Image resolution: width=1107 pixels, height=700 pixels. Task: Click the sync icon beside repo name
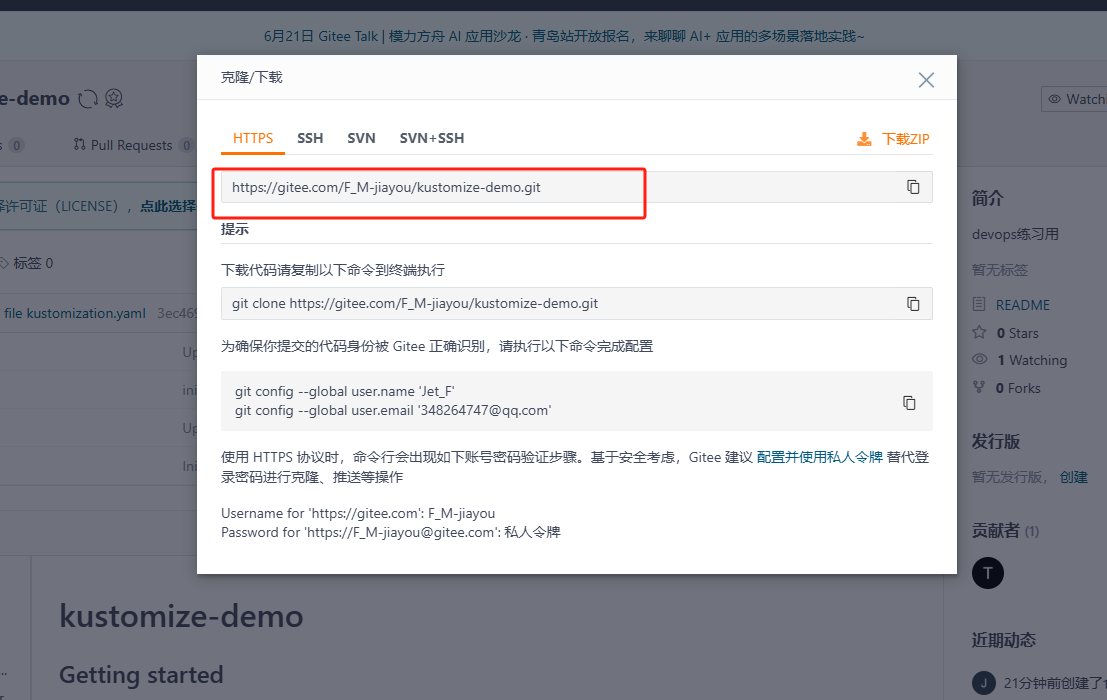[x=88, y=99]
